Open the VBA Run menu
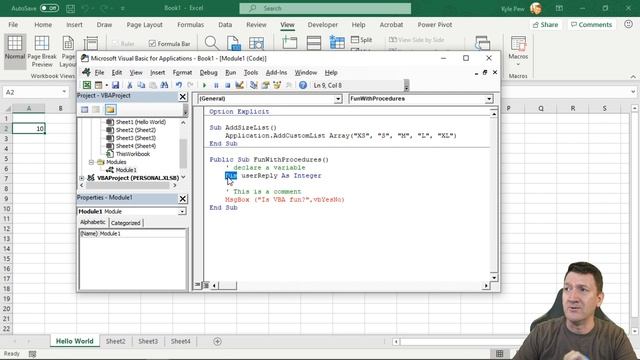This screenshot has width=640, height=360. (231, 72)
